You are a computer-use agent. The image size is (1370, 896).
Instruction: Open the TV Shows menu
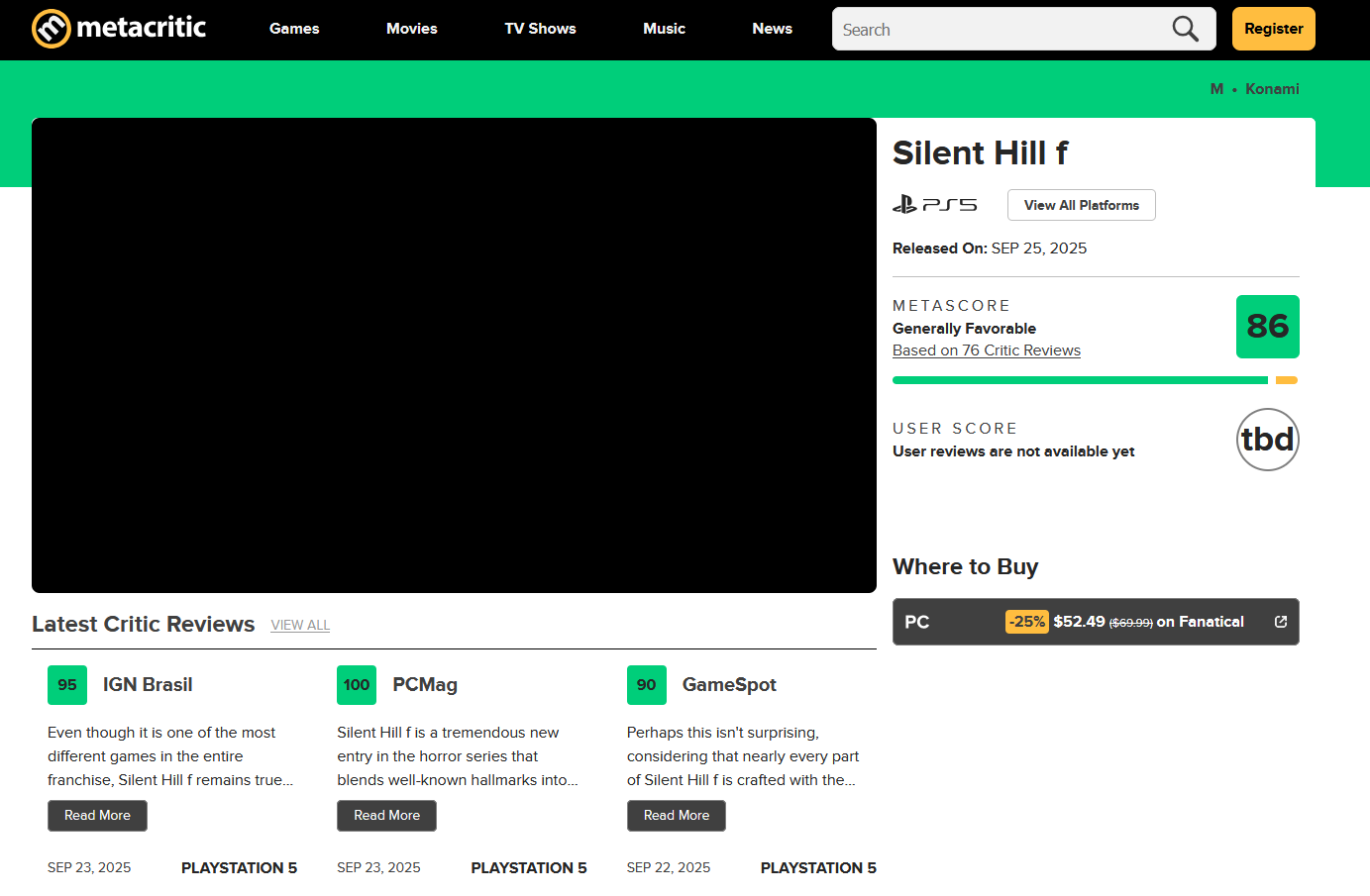click(x=540, y=29)
